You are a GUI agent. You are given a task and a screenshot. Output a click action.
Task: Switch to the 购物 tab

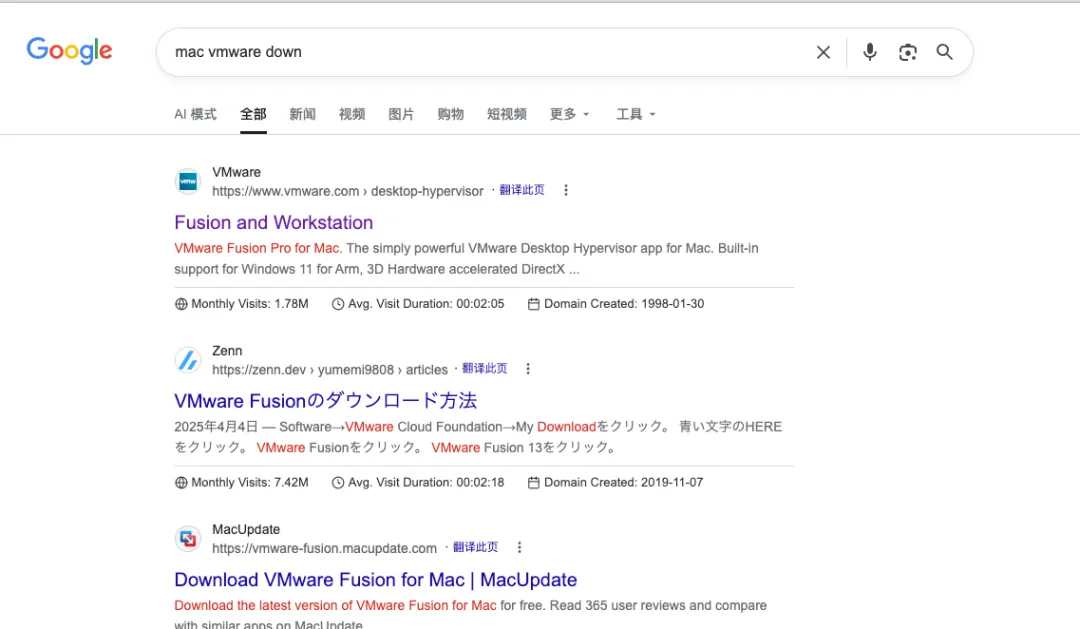[x=450, y=114]
